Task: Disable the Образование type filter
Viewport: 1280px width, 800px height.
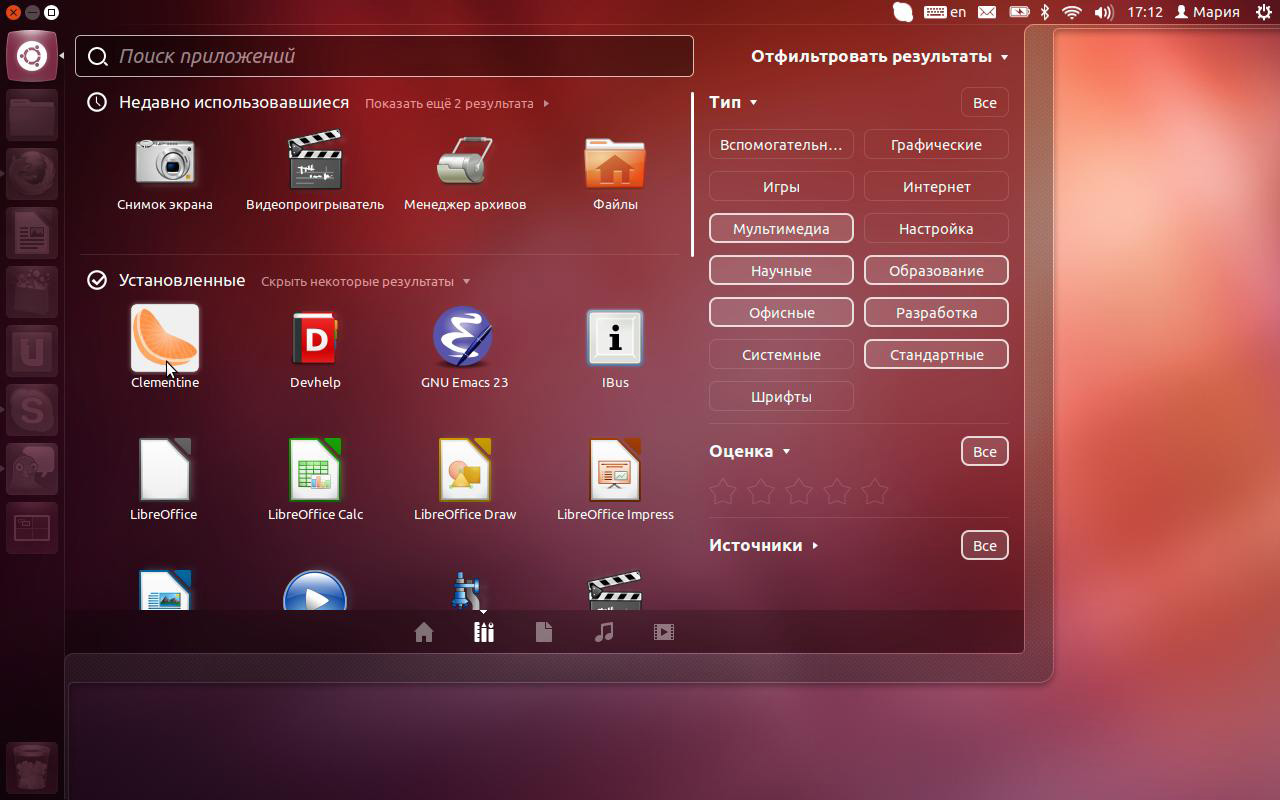Action: click(x=936, y=271)
